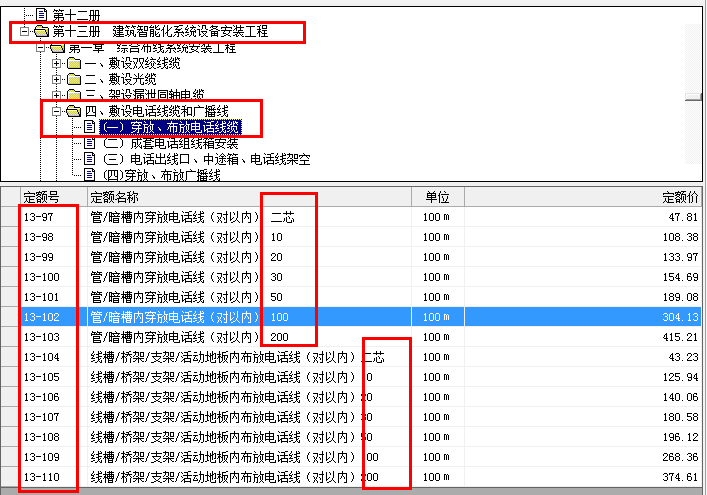Collapse the 第一章 综合布线系统安装工程 node
This screenshot has width=707, height=495.
coord(41,48)
